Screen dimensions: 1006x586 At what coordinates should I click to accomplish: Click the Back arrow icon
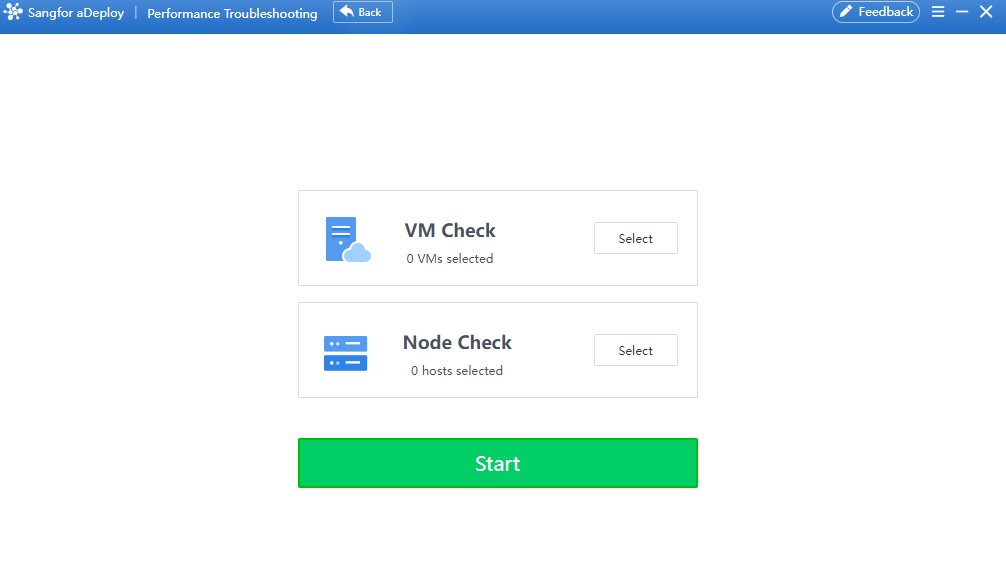[347, 12]
